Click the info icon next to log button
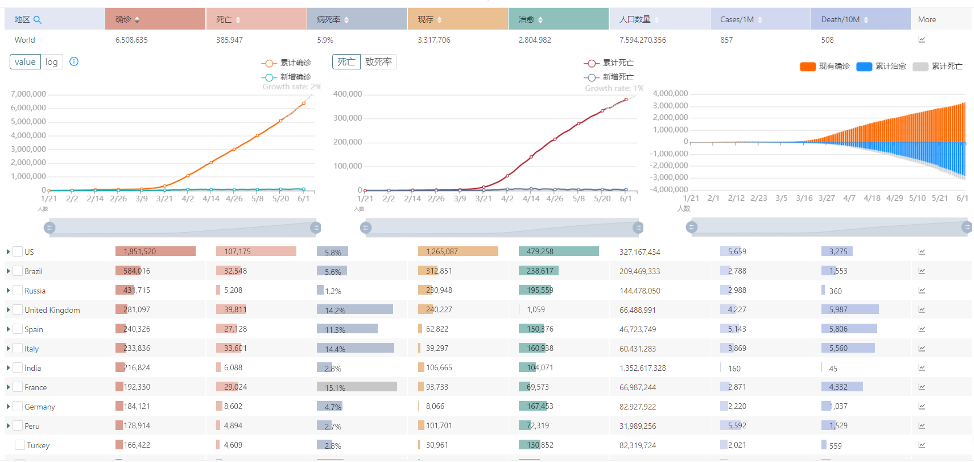The height and width of the screenshot is (462, 974). [x=74, y=62]
